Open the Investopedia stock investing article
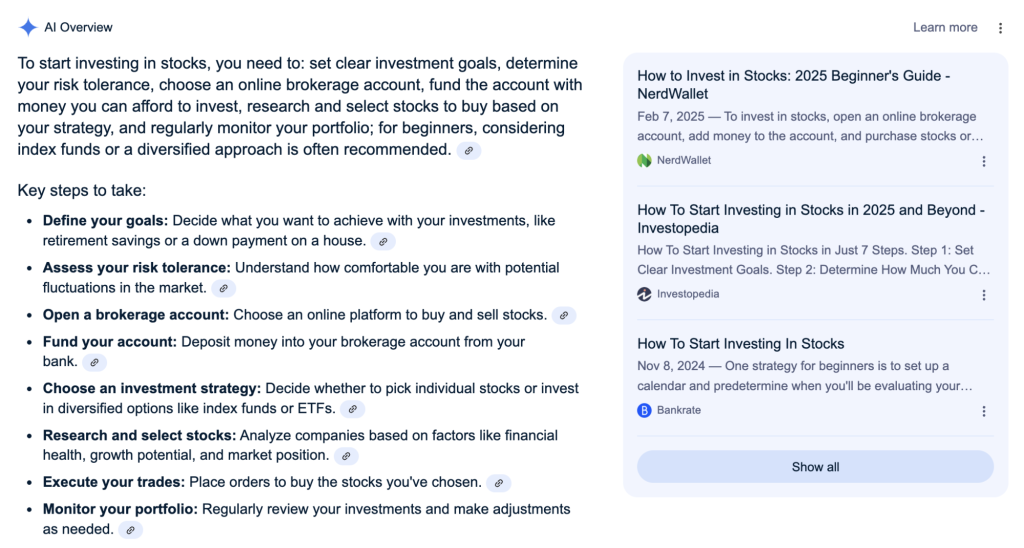Screen dimensions: 1024x548 [x=811, y=218]
